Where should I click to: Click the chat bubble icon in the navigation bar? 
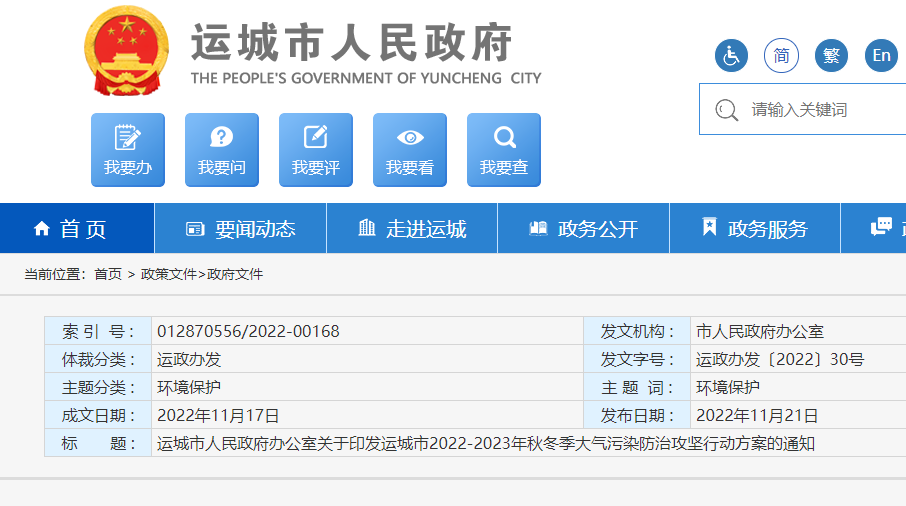pos(881,227)
